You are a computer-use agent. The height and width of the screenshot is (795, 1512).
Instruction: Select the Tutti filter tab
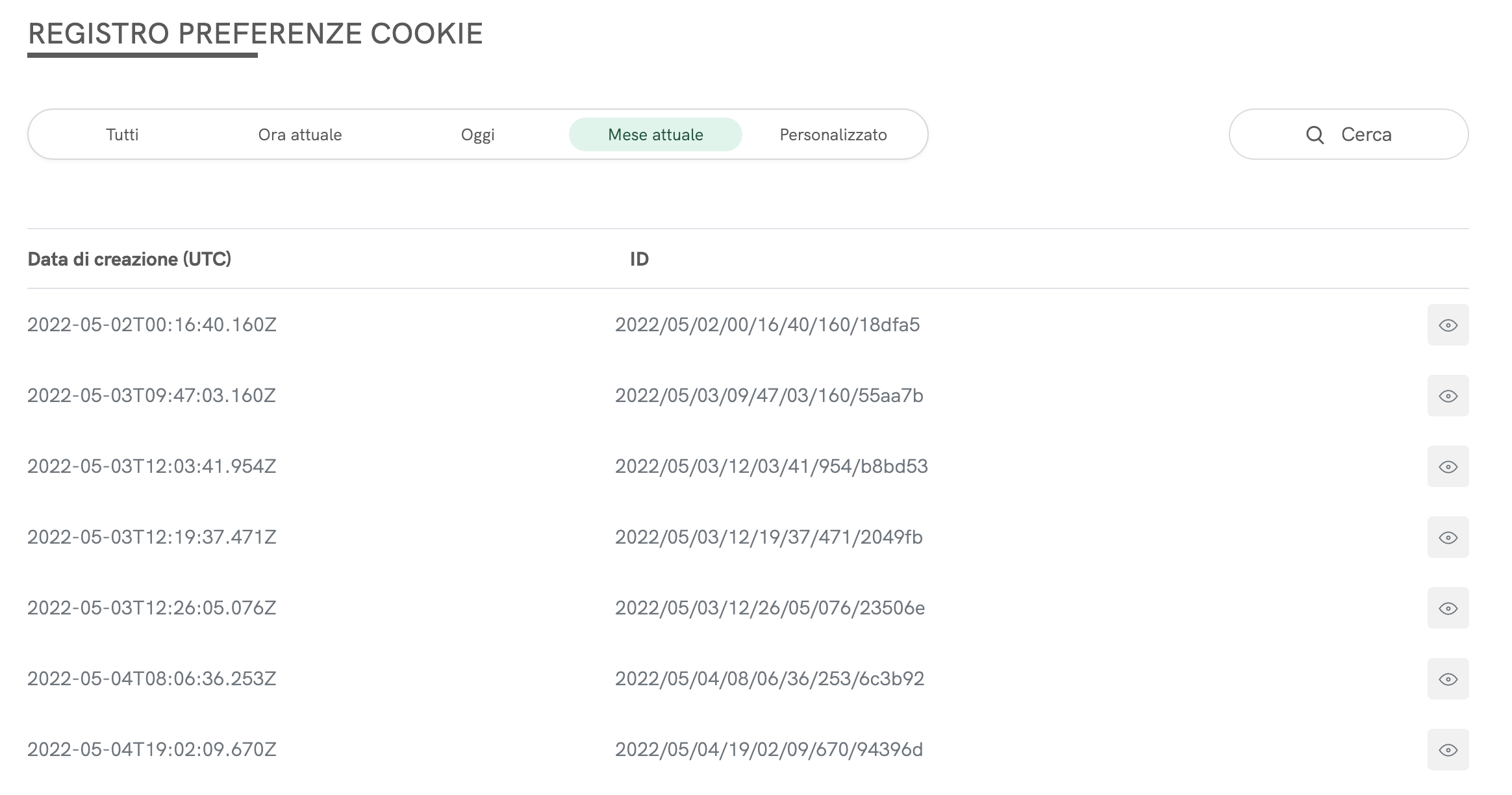[122, 134]
